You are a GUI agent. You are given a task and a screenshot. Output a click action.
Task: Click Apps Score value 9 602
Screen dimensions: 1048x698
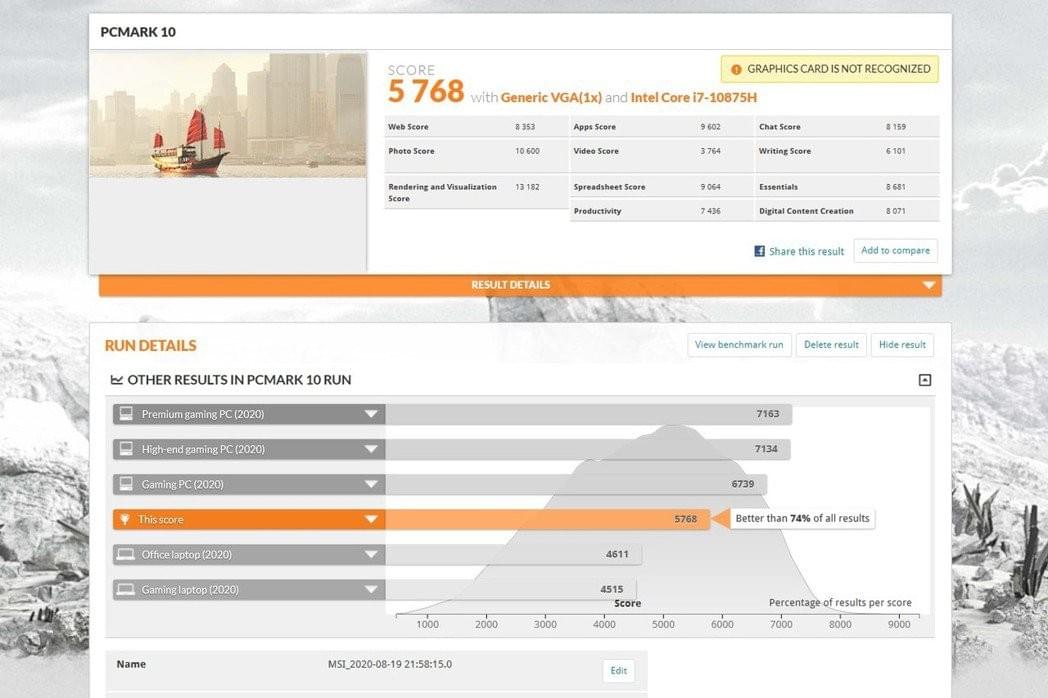pos(710,126)
